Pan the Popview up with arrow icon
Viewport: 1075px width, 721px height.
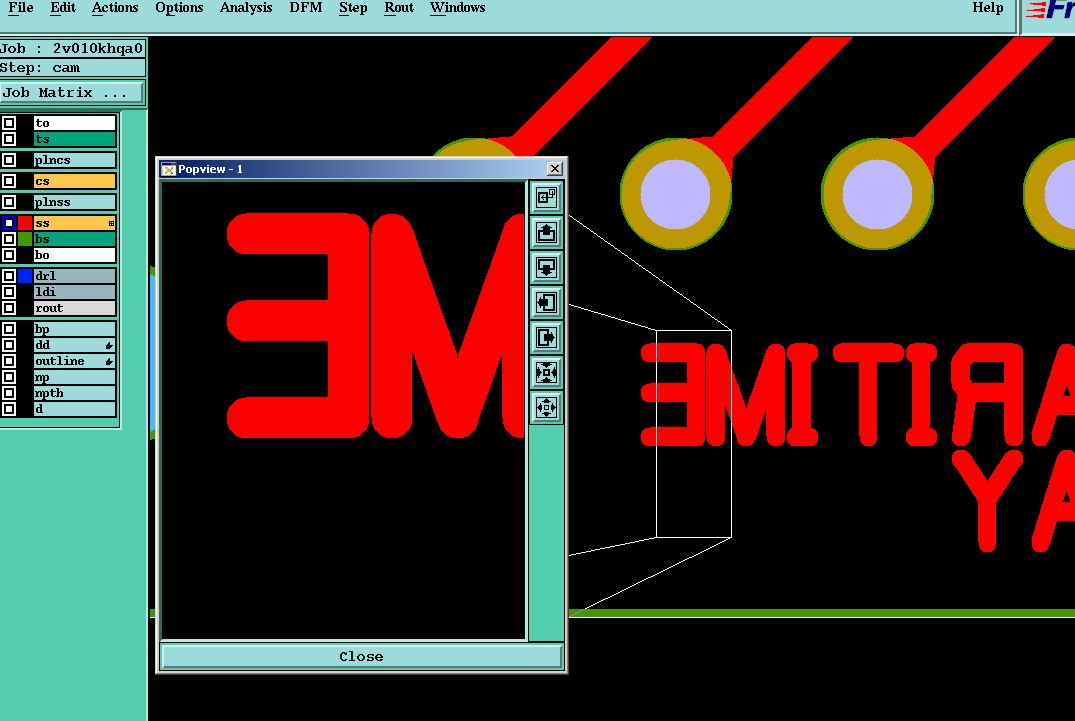546,232
